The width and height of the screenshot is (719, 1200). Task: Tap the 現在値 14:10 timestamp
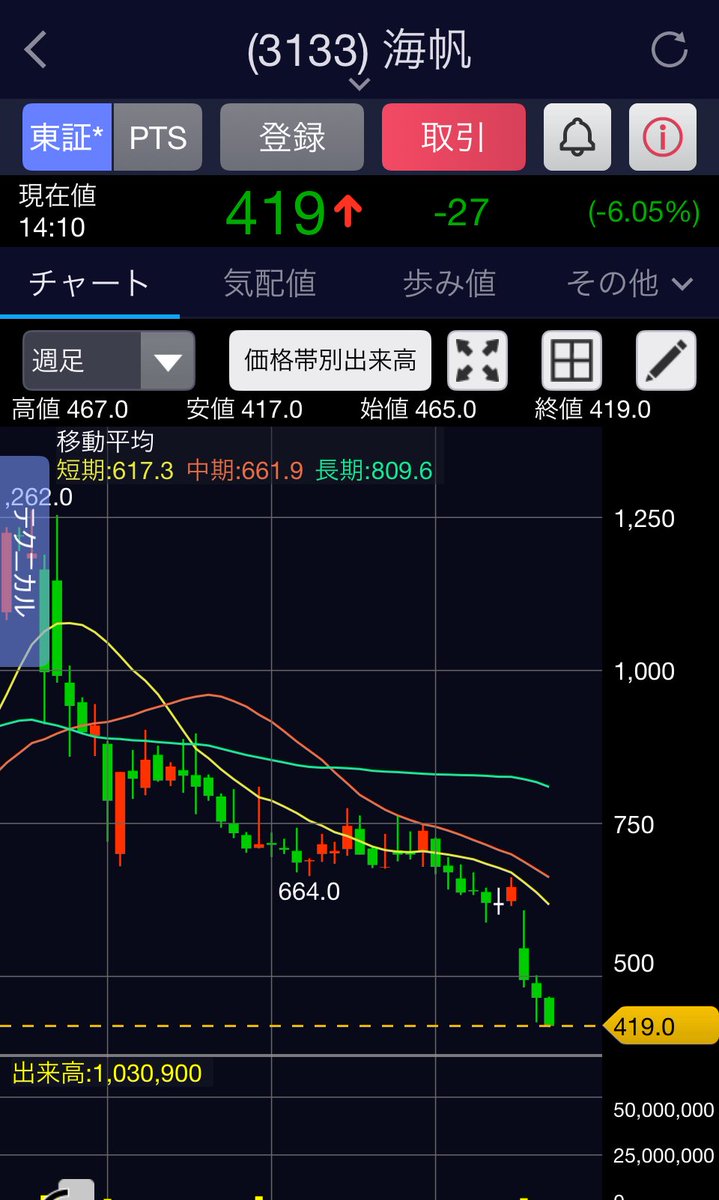(x=57, y=211)
